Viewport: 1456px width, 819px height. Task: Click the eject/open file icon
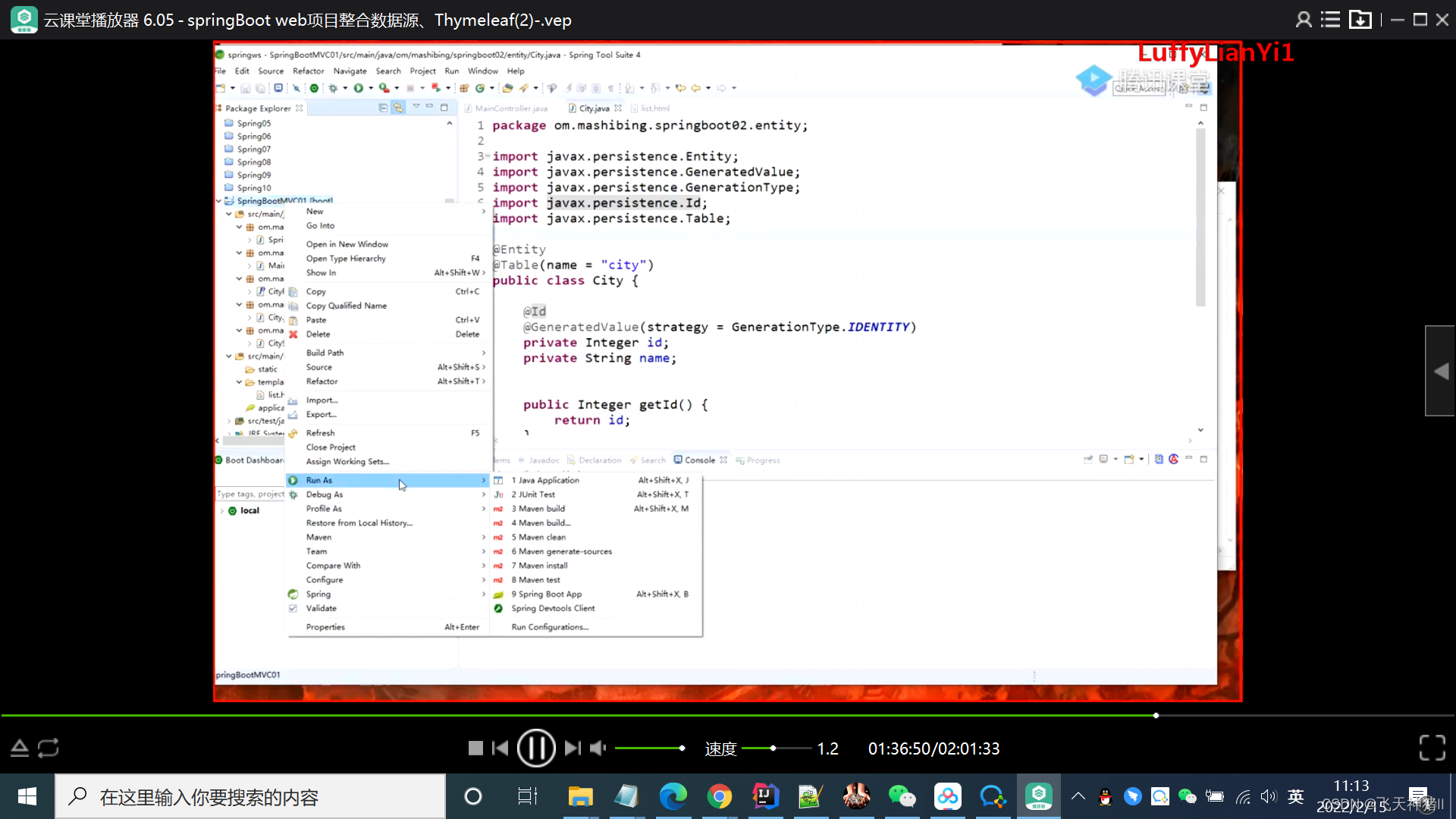(x=20, y=748)
